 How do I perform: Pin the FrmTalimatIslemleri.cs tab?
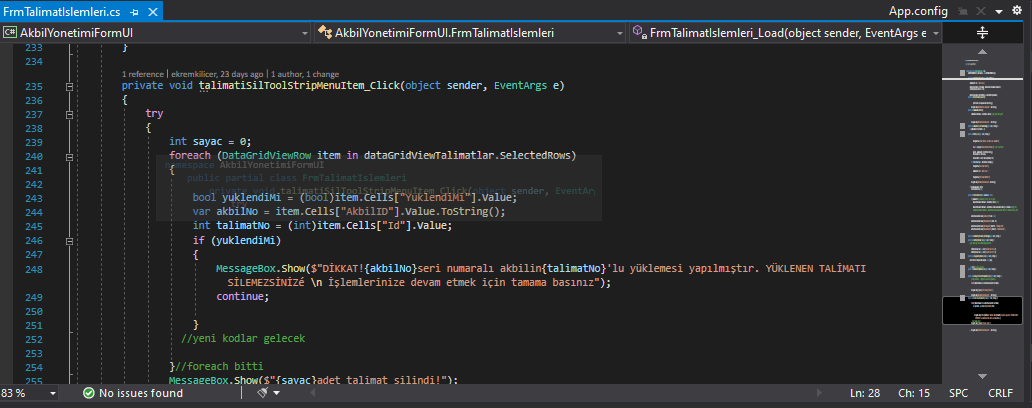135,11
